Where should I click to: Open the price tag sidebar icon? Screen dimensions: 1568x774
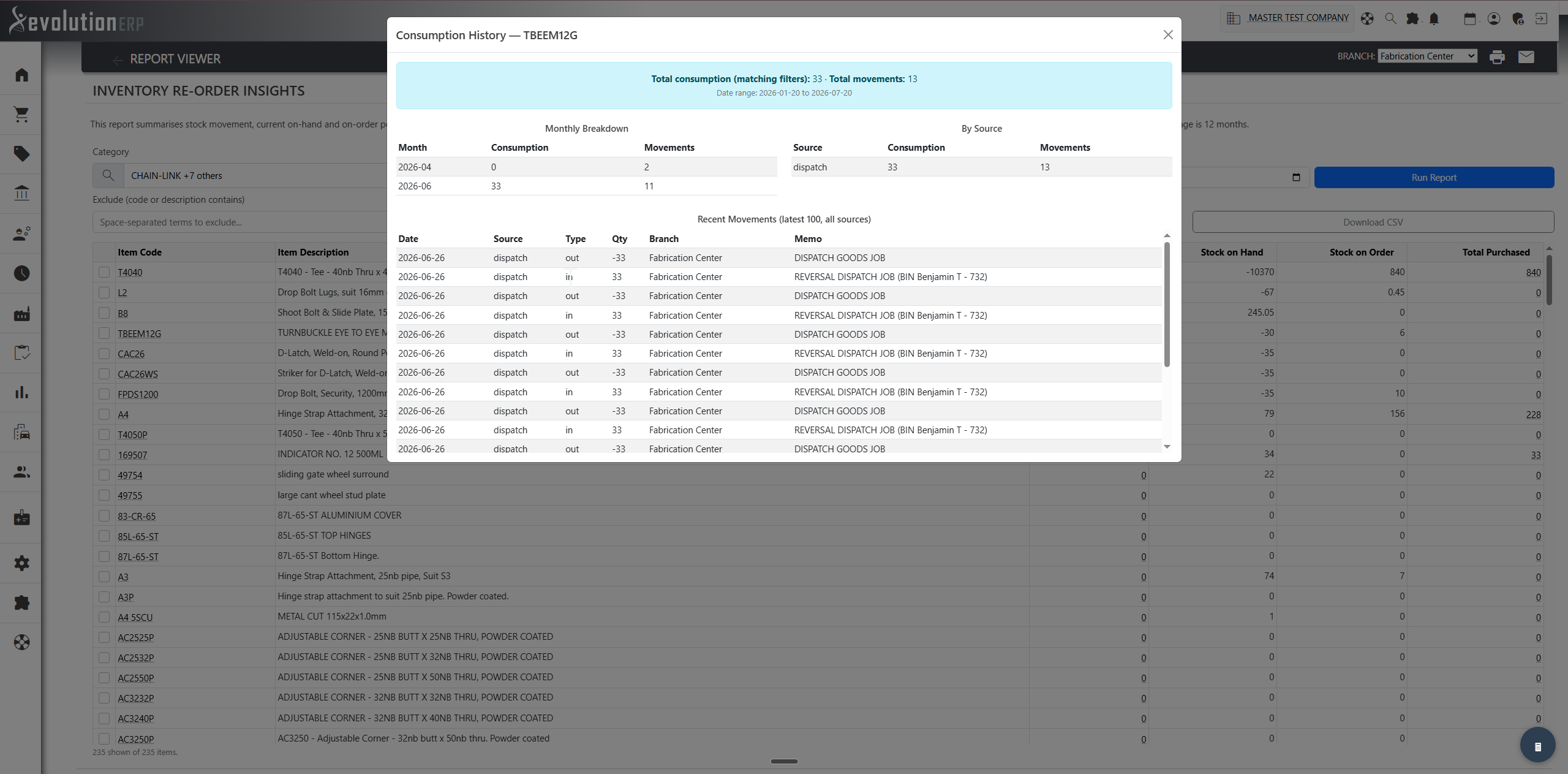tap(21, 154)
